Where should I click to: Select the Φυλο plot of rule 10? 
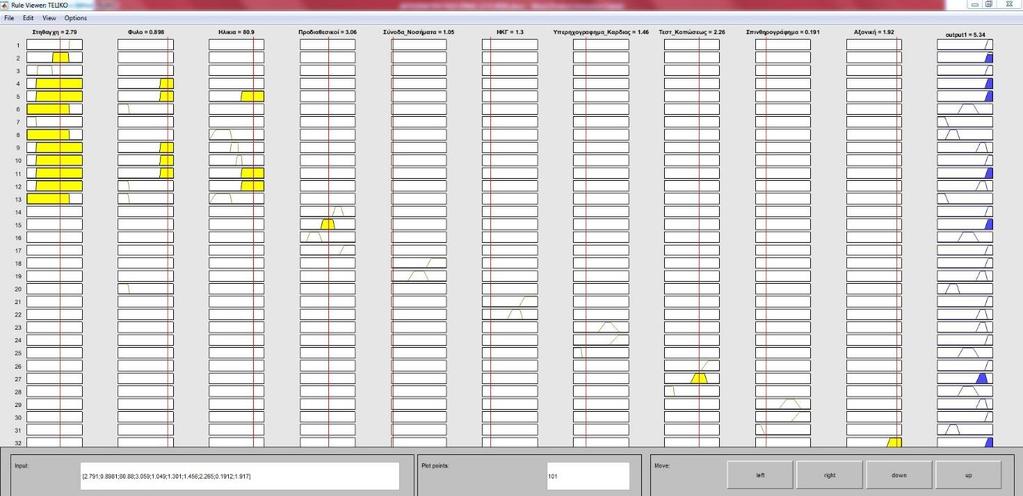pos(145,160)
